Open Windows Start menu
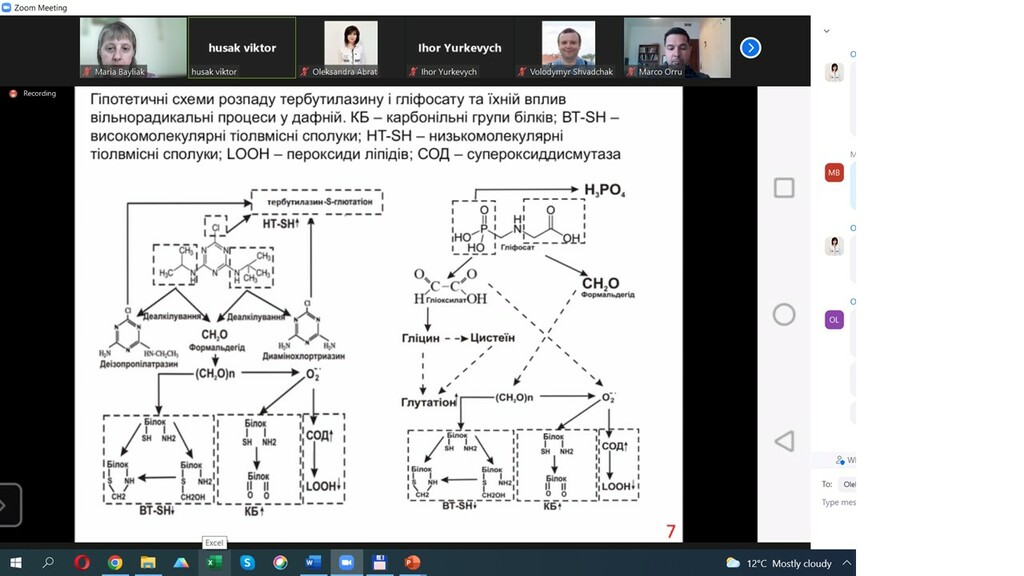The image size is (1024, 576). pyautogui.click(x=16, y=562)
